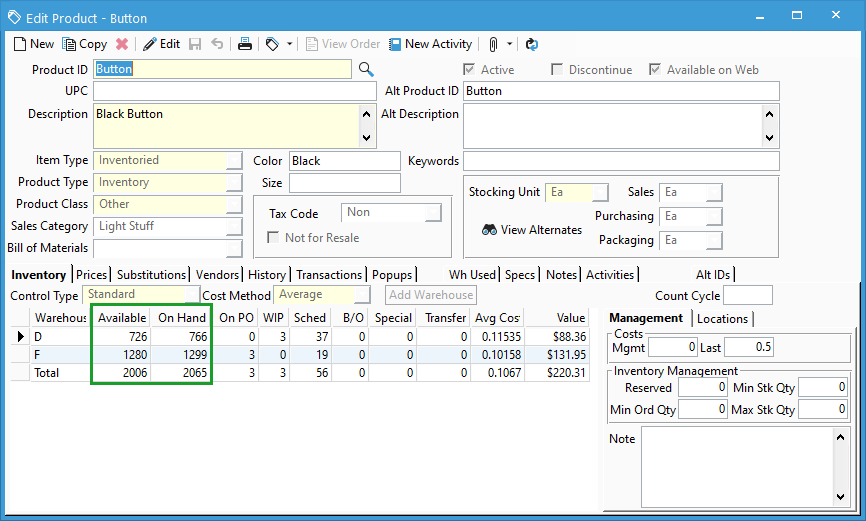Image resolution: width=866 pixels, height=521 pixels.
Task: Click the printer icon in toolbar
Action: click(x=244, y=44)
